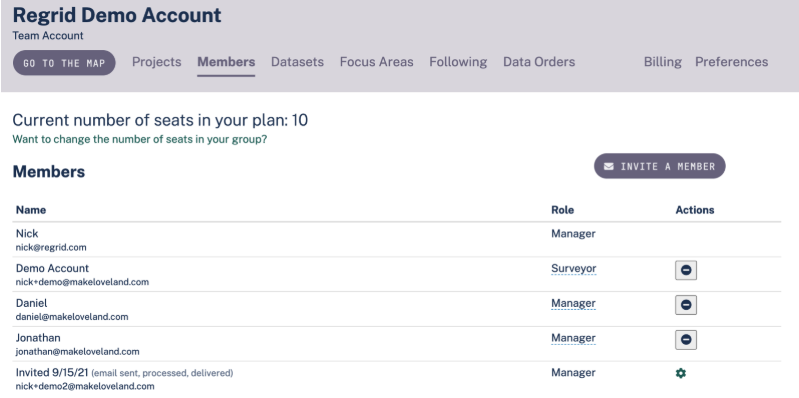The height and width of the screenshot is (398, 799).
Task: Click email nick+demo@makeloveland.com
Action: pos(82,282)
